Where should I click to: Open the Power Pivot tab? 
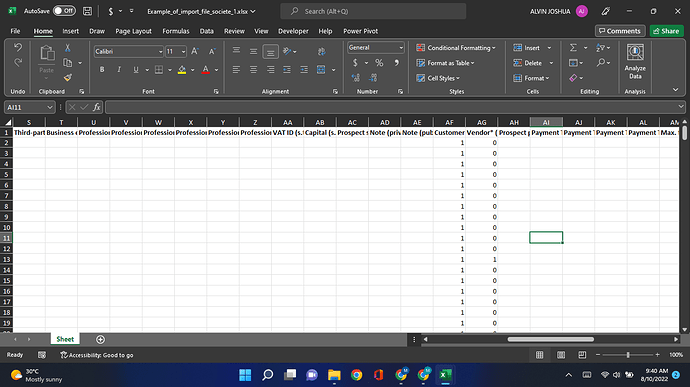(x=360, y=31)
